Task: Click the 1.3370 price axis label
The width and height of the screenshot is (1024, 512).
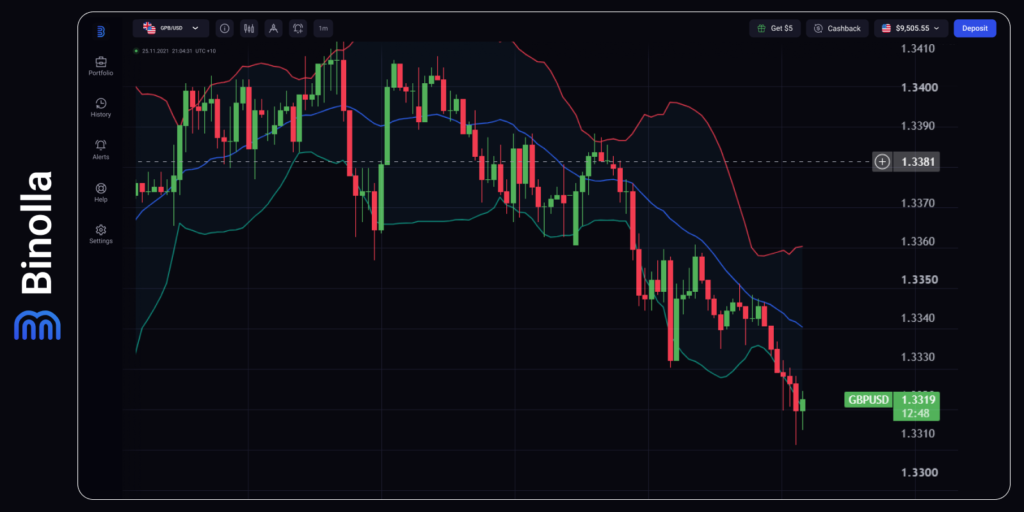Action: point(918,203)
